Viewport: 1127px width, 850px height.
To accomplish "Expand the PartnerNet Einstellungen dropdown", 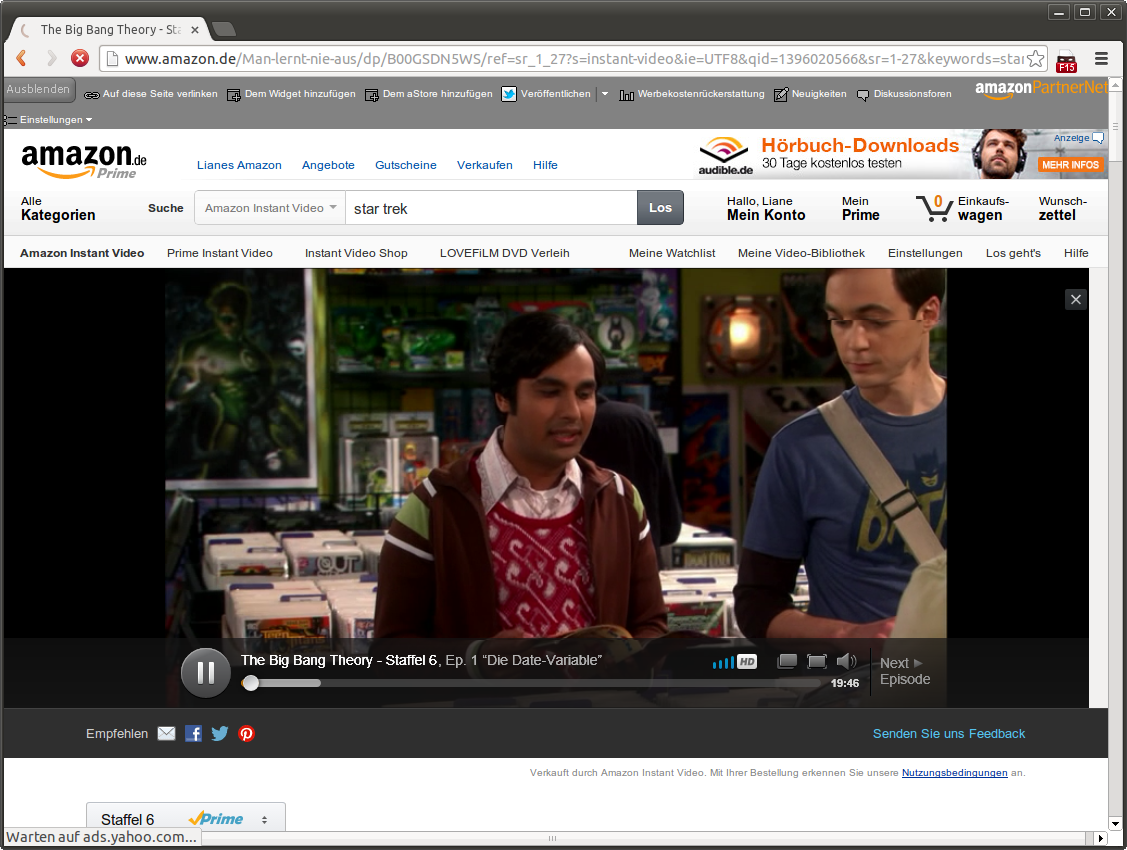I will 48,119.
